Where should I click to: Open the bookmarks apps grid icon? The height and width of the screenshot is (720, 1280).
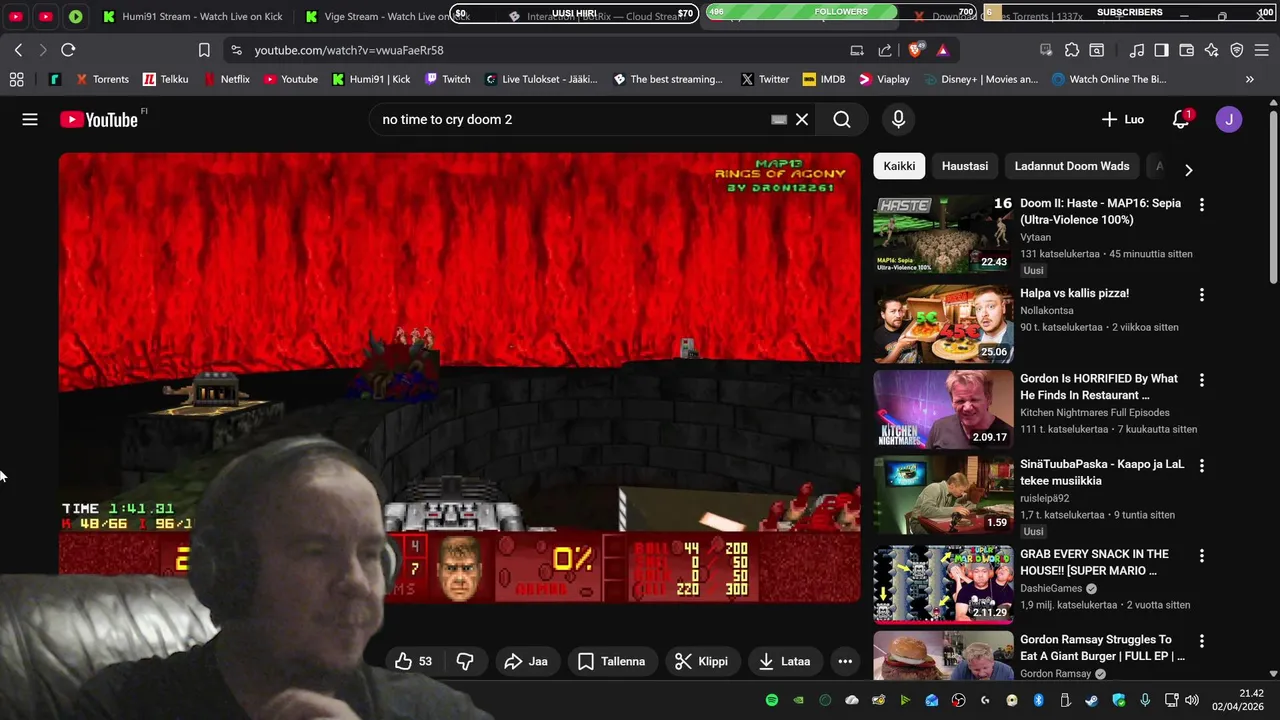pos(17,79)
